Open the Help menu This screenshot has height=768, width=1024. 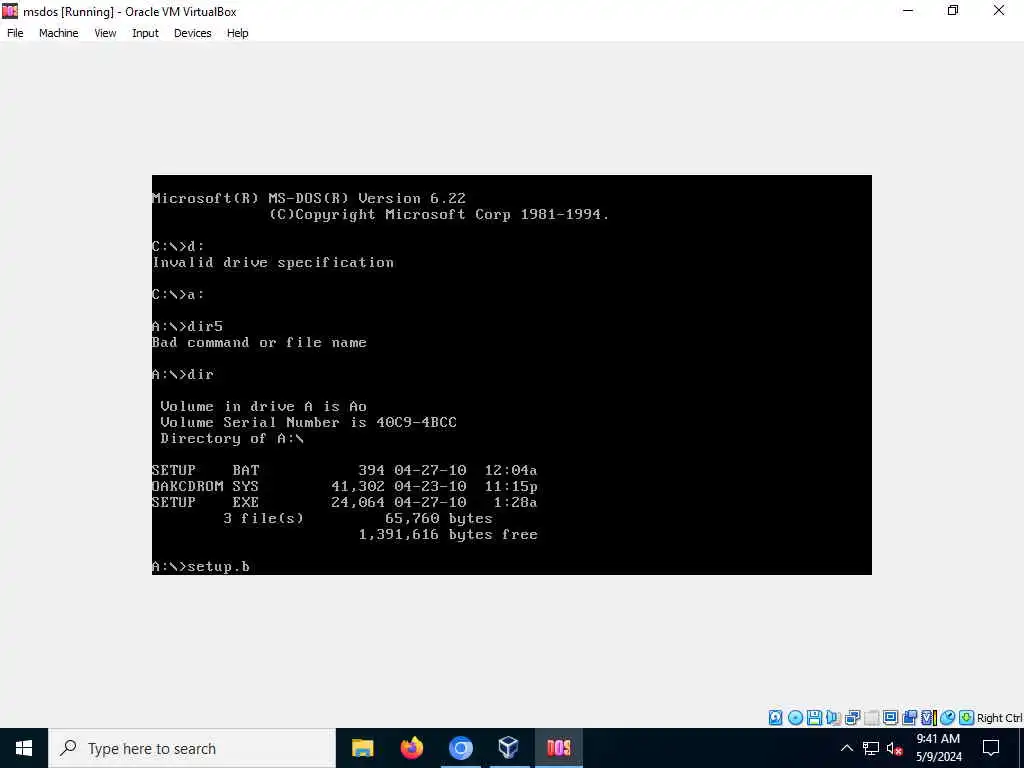(x=238, y=33)
